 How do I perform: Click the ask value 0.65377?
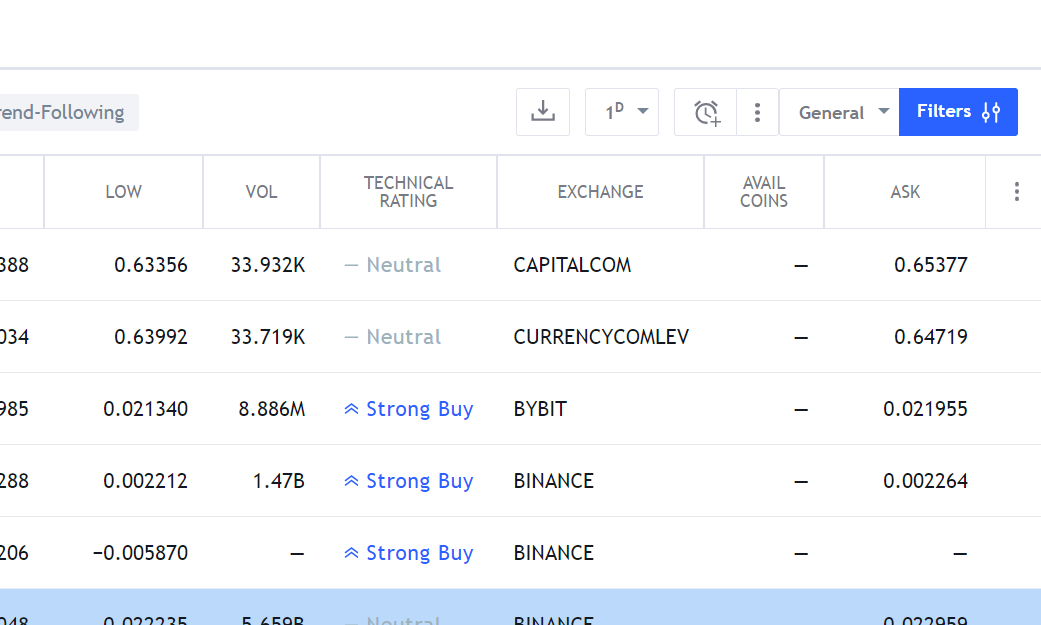[931, 265]
